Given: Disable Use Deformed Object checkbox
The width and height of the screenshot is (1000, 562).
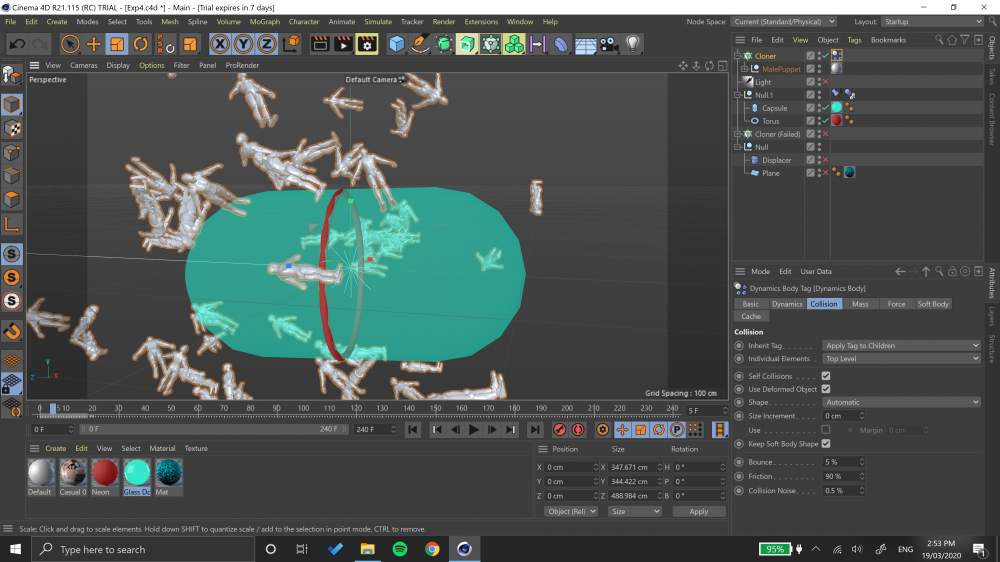Looking at the screenshot, I should (x=826, y=389).
